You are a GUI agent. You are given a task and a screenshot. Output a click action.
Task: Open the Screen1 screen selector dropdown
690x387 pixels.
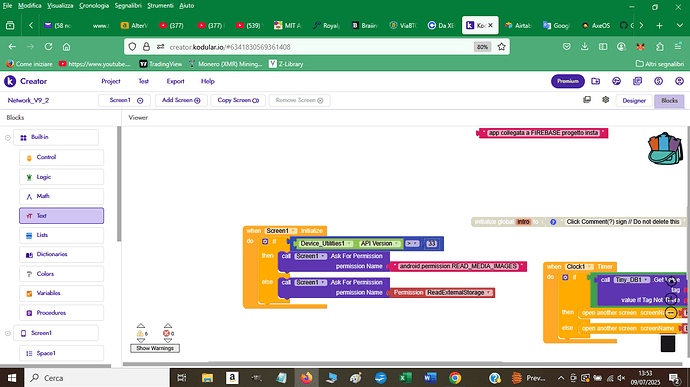[124, 100]
